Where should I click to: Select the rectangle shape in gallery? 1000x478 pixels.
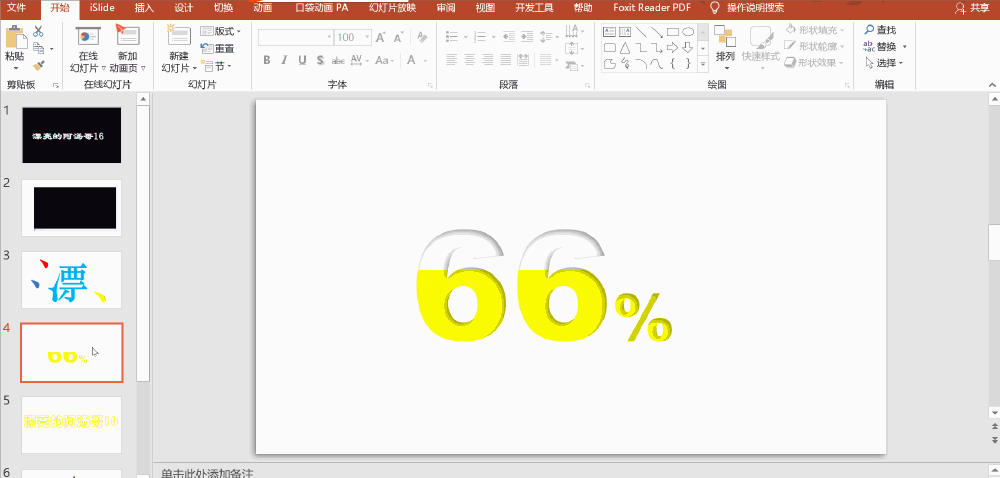672,31
